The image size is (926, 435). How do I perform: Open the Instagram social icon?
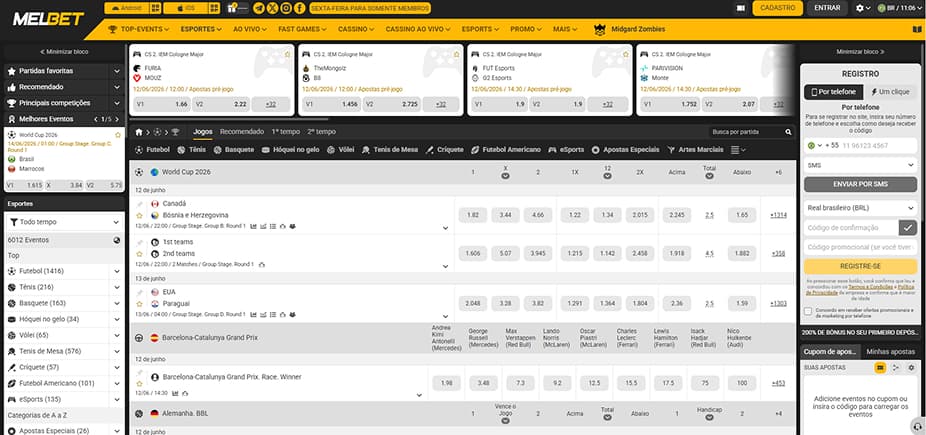click(x=286, y=8)
